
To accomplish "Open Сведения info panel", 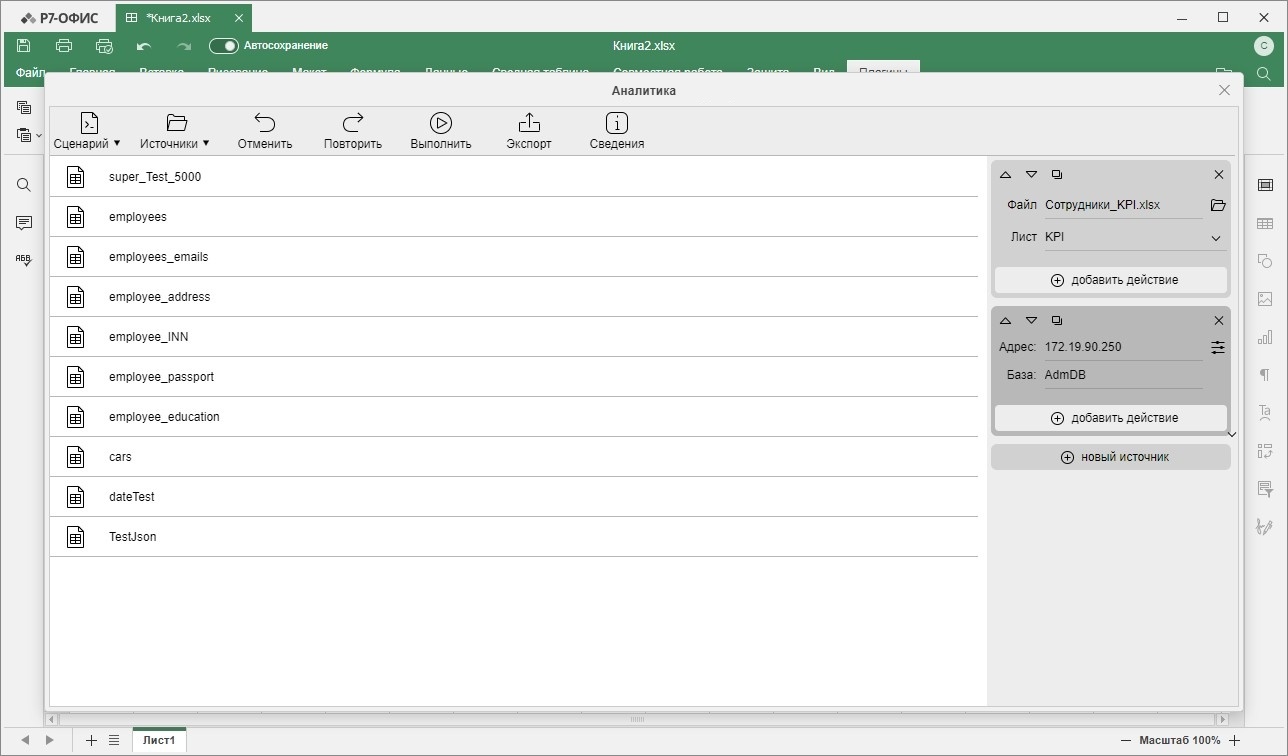I will click(x=617, y=131).
